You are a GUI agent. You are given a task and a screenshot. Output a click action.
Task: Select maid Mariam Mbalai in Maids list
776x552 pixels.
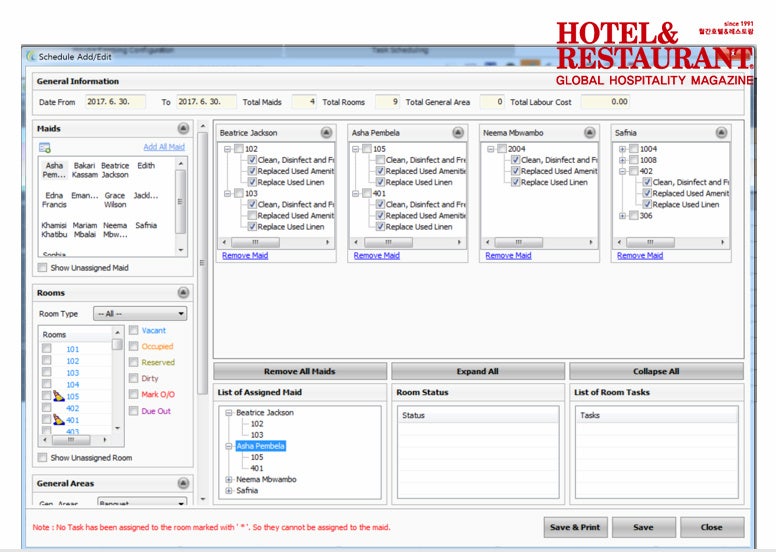pos(85,230)
